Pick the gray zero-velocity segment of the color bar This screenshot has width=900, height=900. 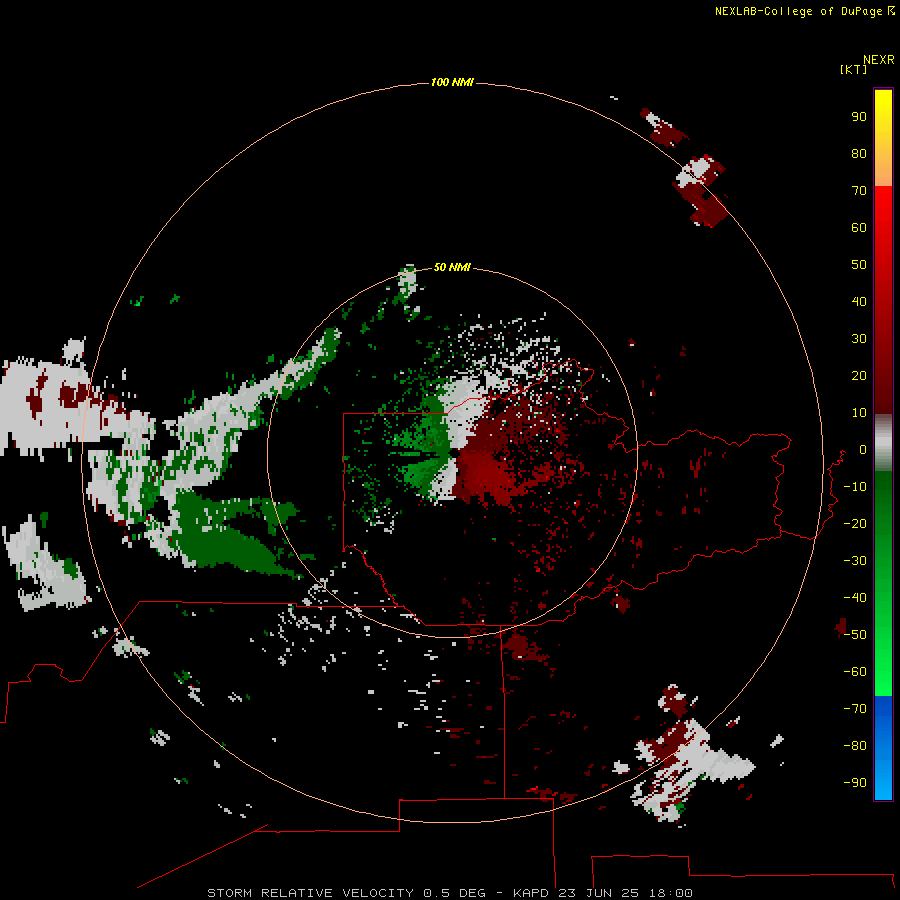(x=883, y=443)
